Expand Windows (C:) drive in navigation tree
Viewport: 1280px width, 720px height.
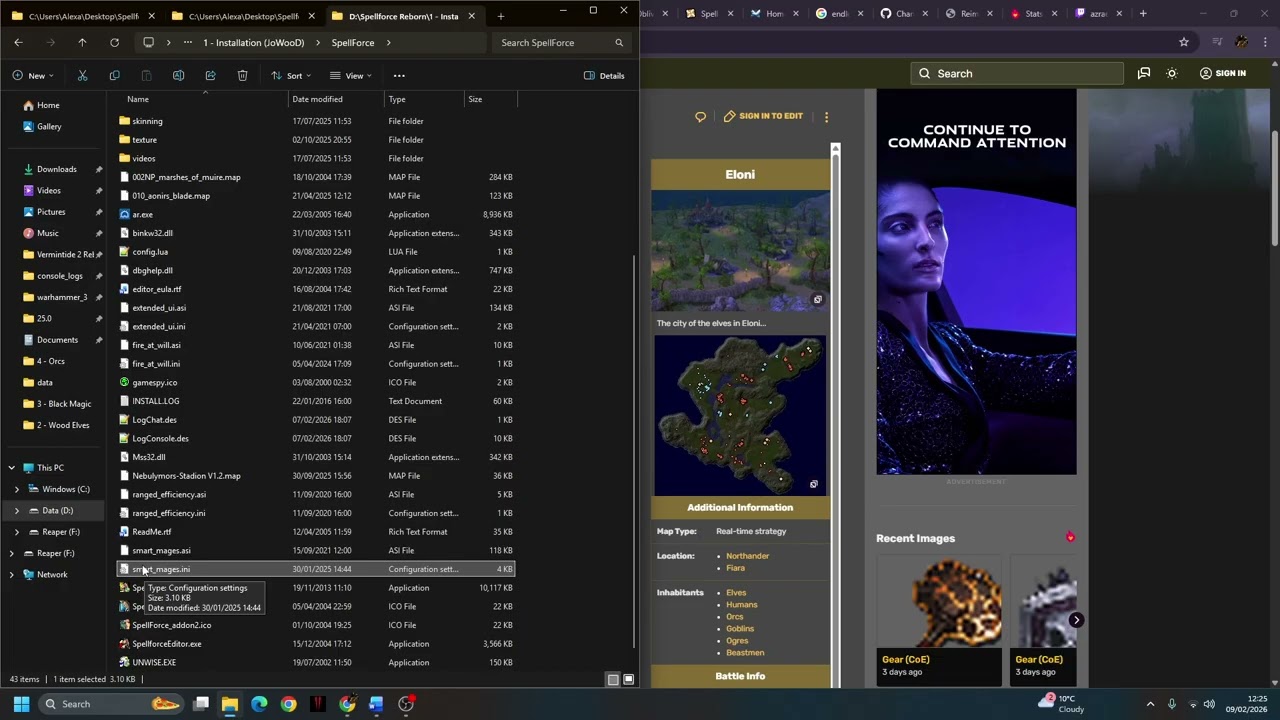17,489
